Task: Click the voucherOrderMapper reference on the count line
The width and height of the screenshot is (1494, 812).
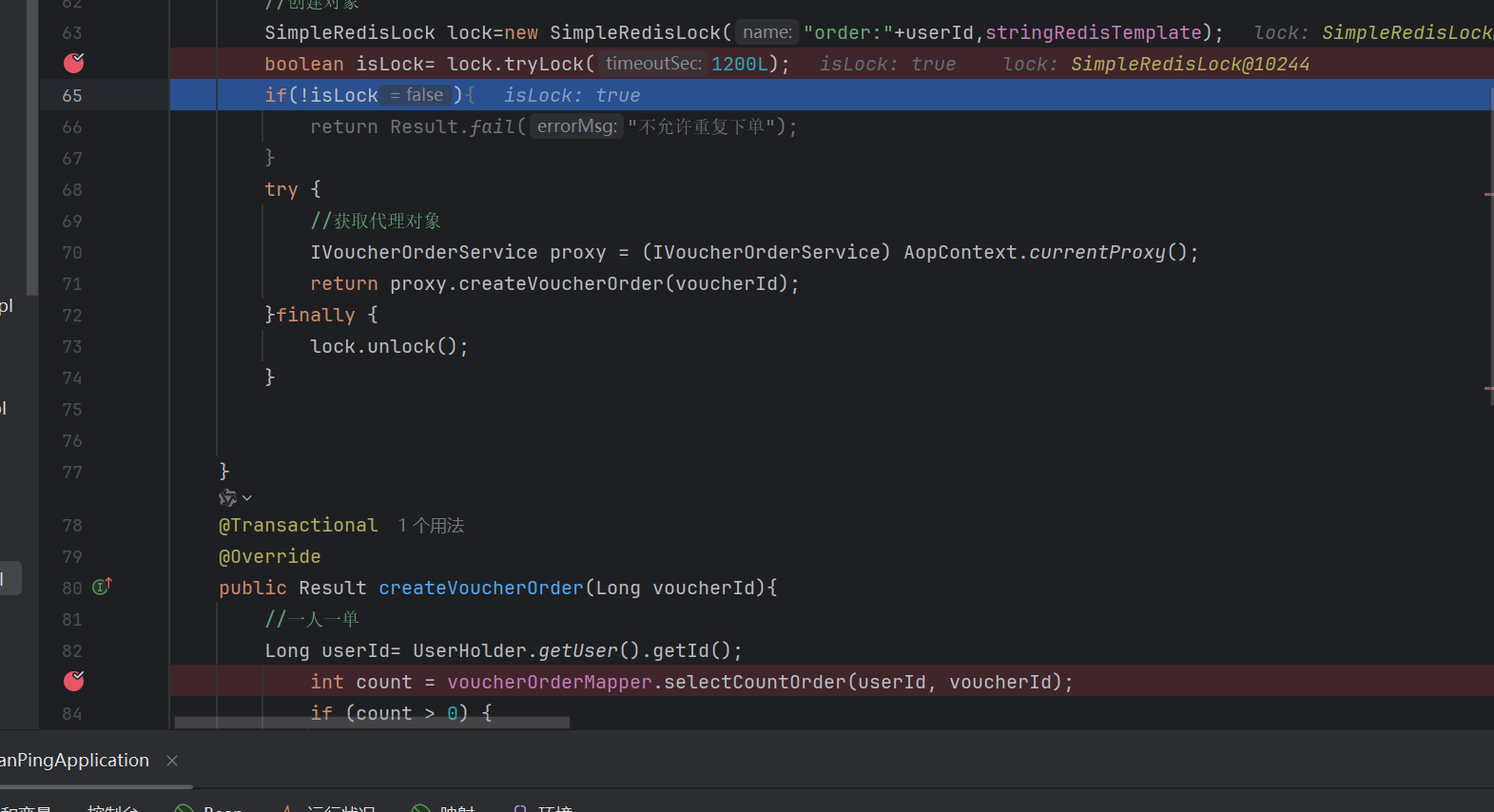Action: click(x=550, y=682)
